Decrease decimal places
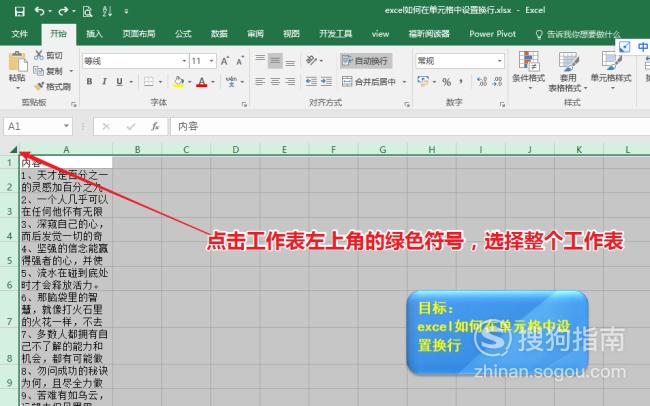The image size is (650, 406). (497, 82)
